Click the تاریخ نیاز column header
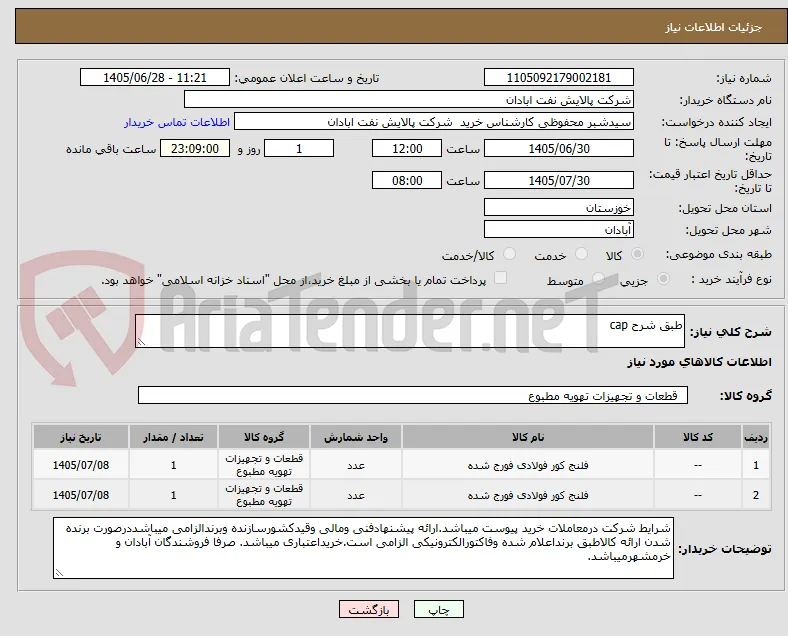The image size is (788, 636). tap(81, 437)
